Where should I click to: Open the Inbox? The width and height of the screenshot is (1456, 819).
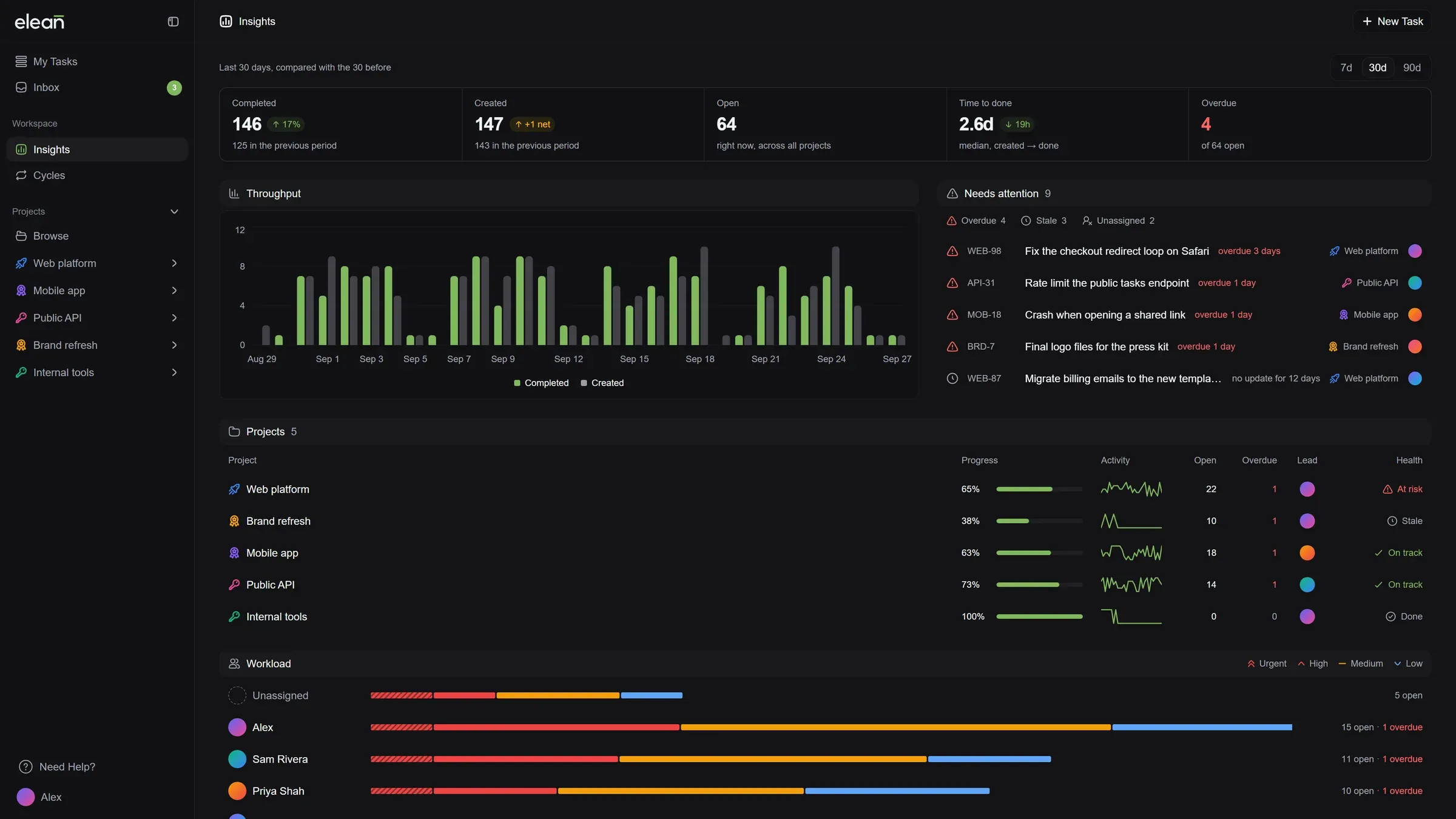97,87
